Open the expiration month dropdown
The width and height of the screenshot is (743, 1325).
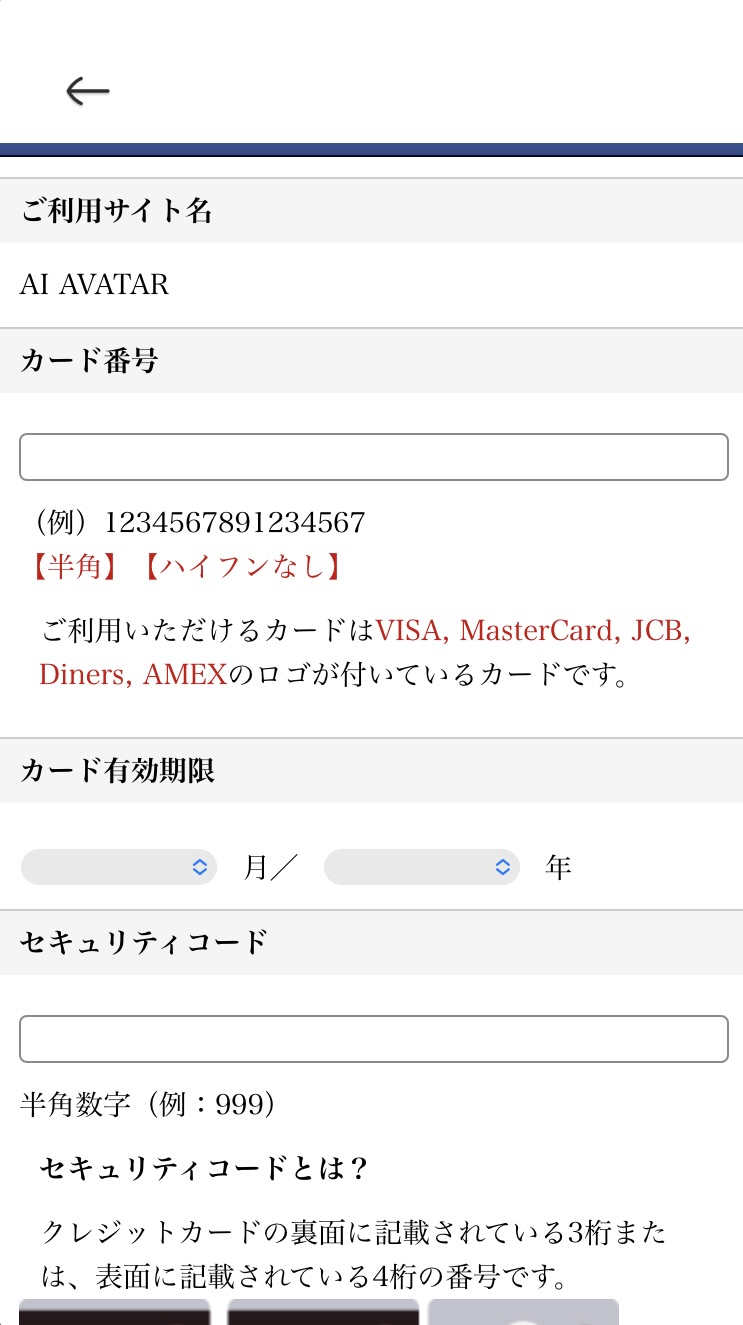pyautogui.click(x=119, y=867)
